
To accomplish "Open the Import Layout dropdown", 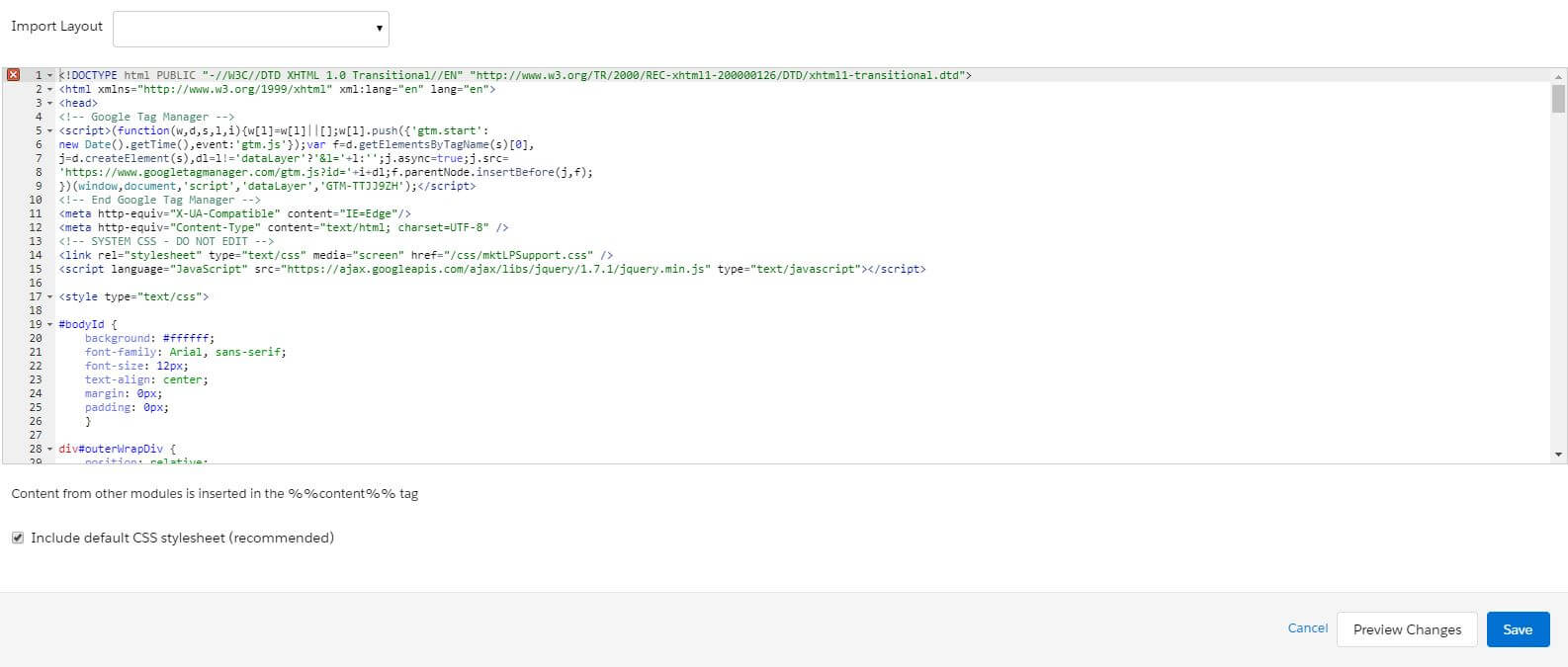I will pos(251,29).
